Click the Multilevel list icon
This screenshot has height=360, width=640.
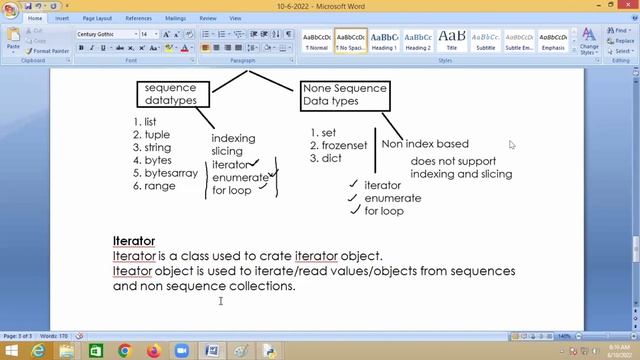238,34
